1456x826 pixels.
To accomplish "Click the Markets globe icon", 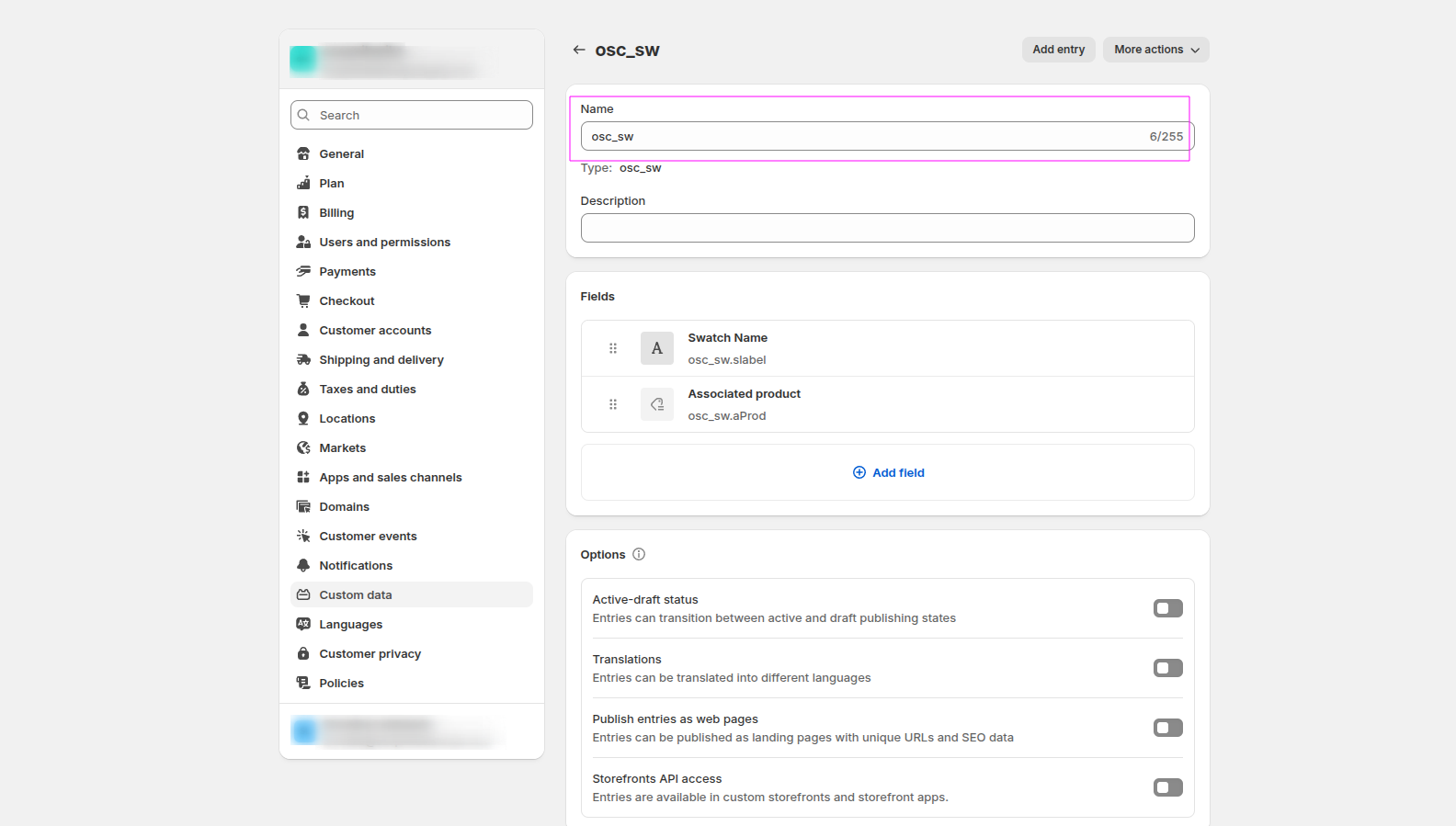I will point(303,447).
